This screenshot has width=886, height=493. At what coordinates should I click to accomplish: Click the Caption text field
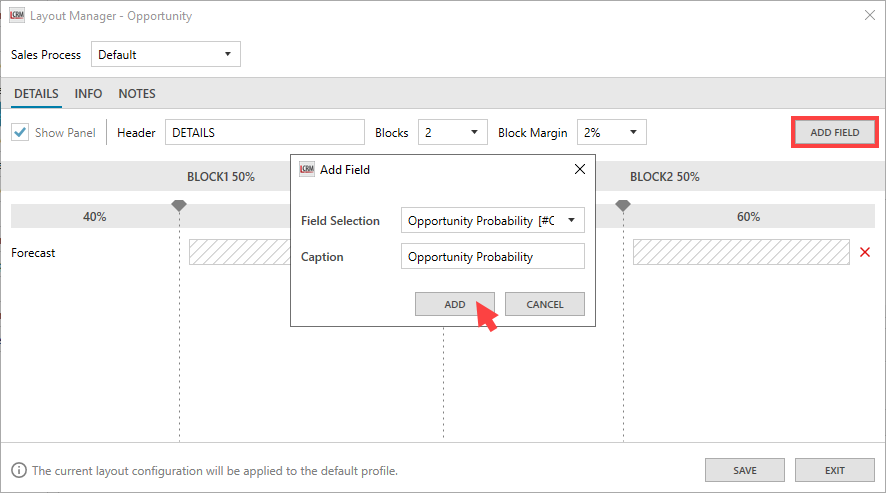(x=492, y=257)
